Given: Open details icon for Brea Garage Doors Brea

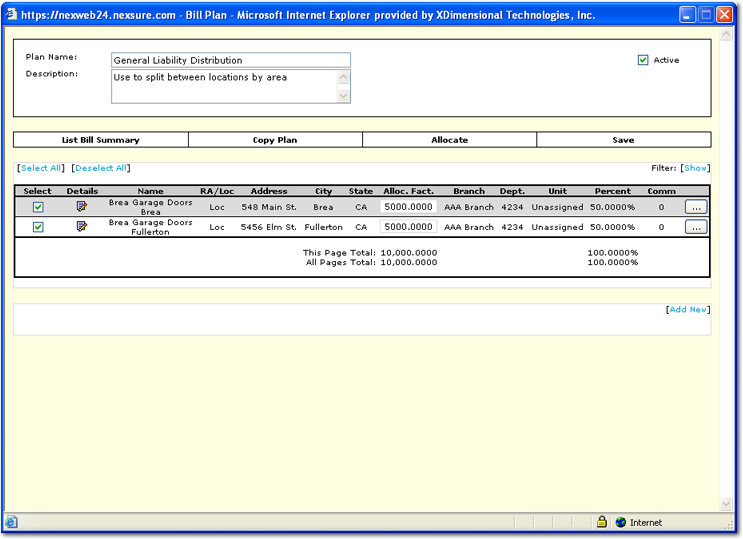Looking at the screenshot, I should pyautogui.click(x=82, y=206).
